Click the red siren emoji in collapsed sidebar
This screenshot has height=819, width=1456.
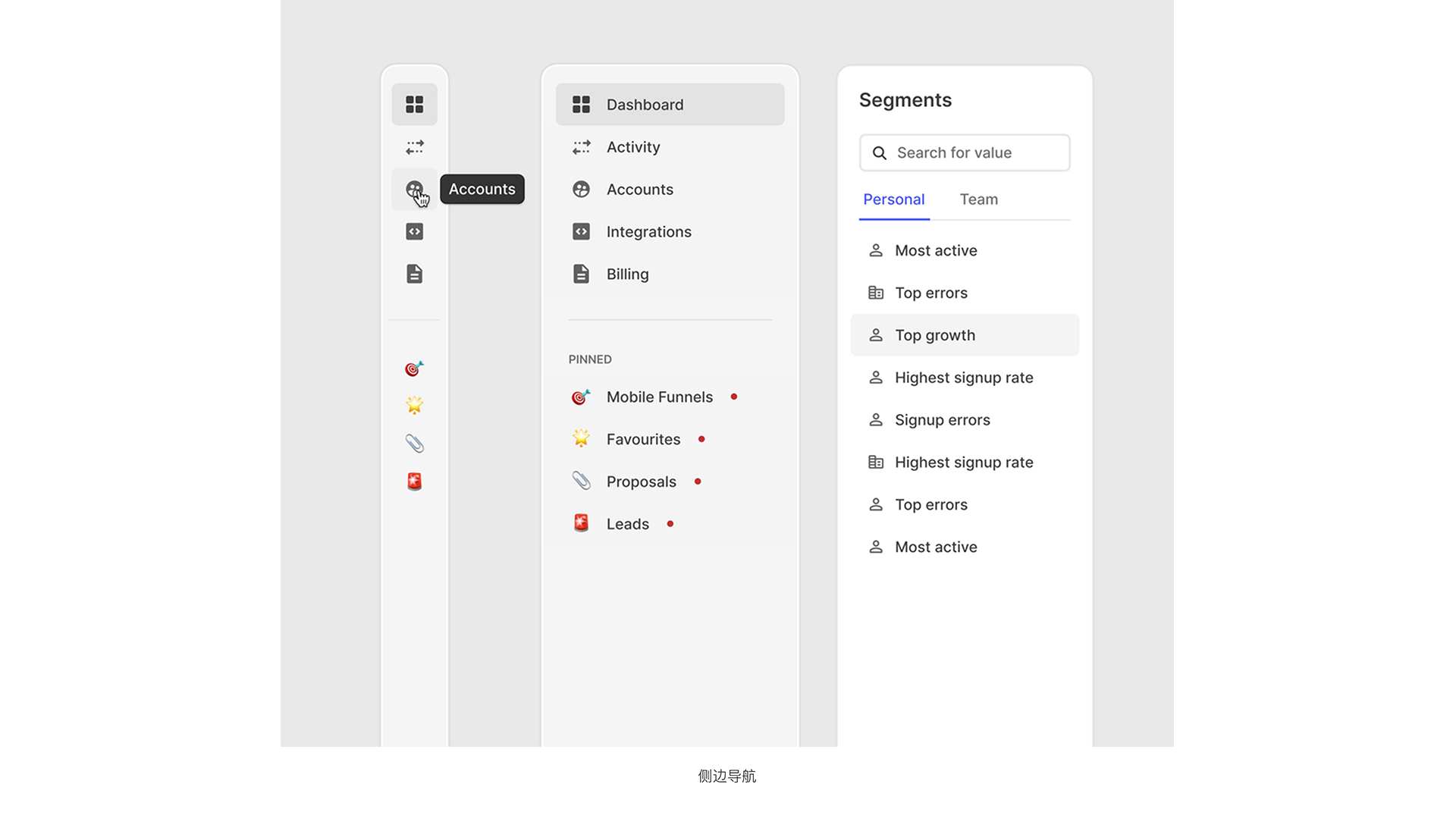point(414,482)
